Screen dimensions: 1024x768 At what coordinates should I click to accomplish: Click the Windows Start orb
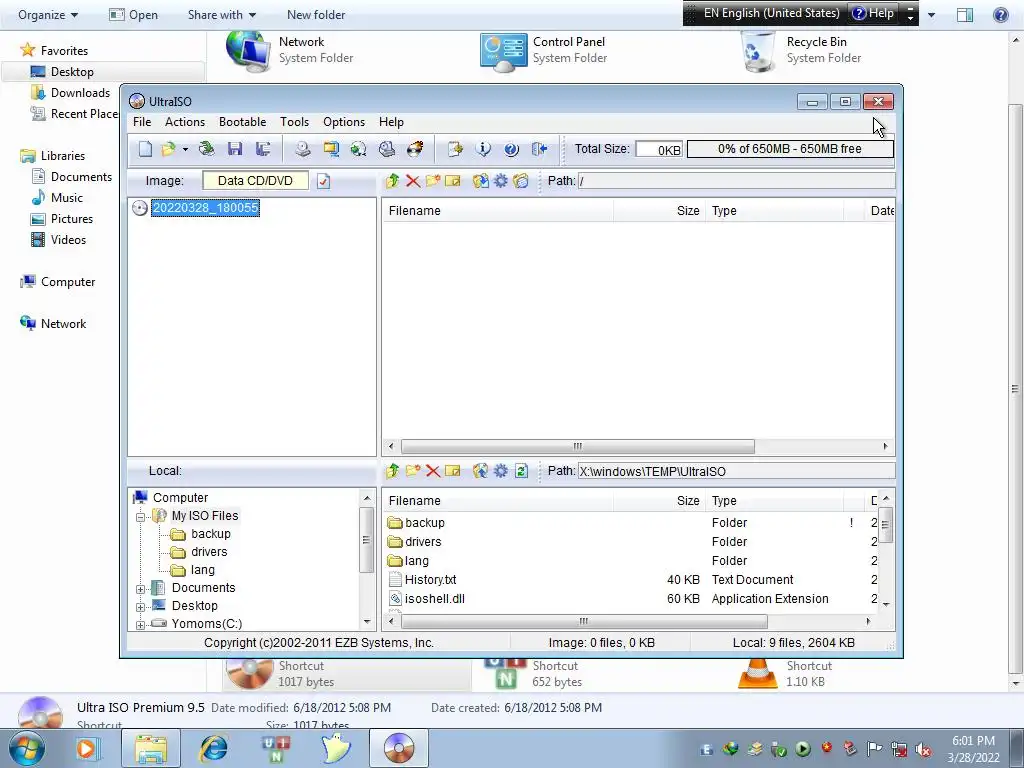(27, 748)
